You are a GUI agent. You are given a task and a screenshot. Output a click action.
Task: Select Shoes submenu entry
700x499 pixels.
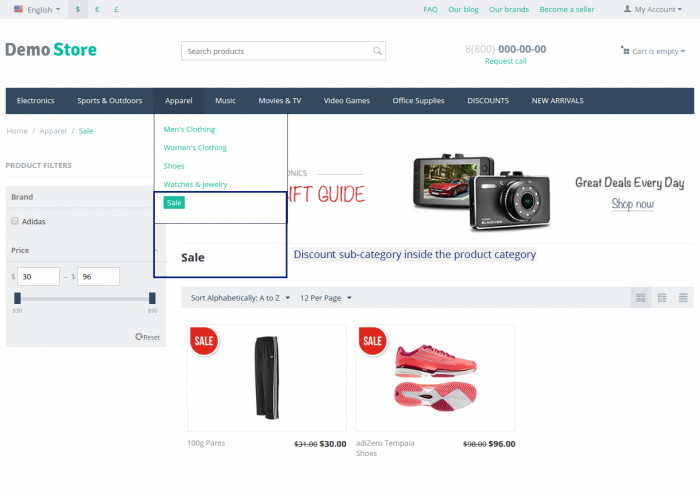174,166
